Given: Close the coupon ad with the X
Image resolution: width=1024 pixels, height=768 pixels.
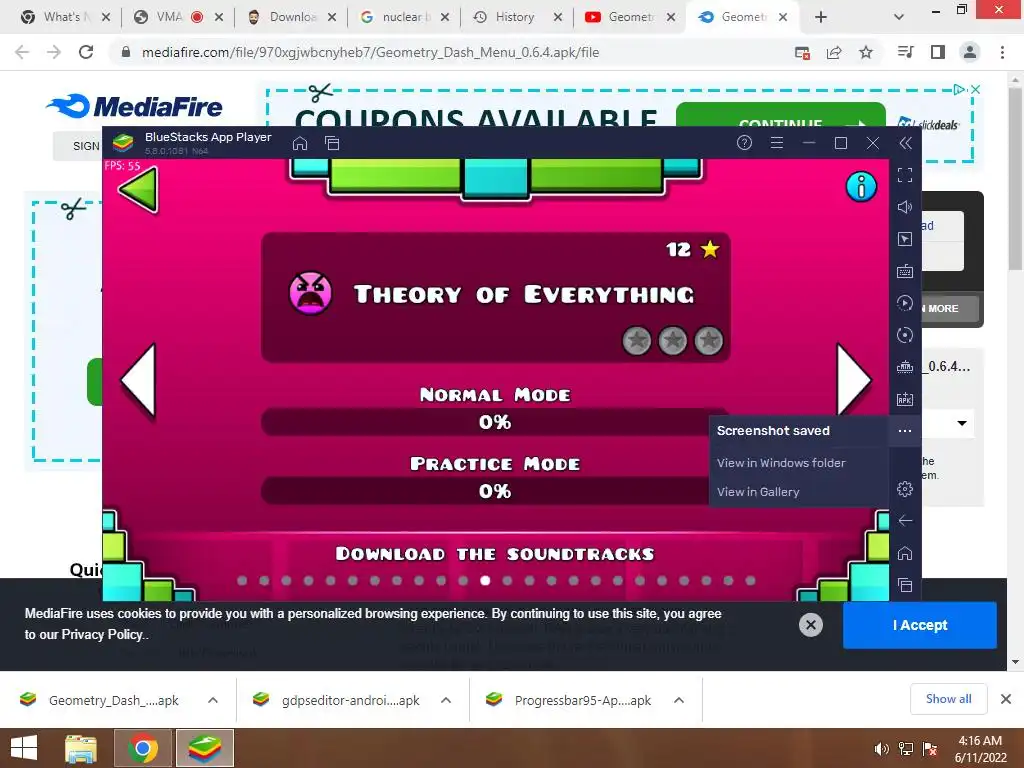Looking at the screenshot, I should 975,89.
